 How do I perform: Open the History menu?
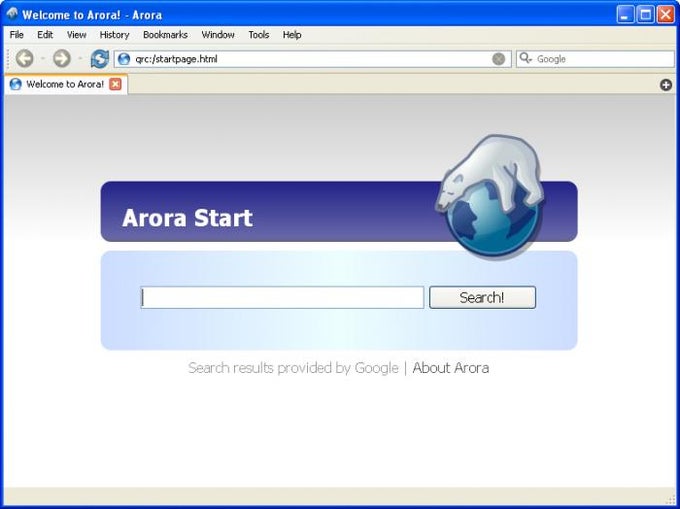tap(114, 35)
